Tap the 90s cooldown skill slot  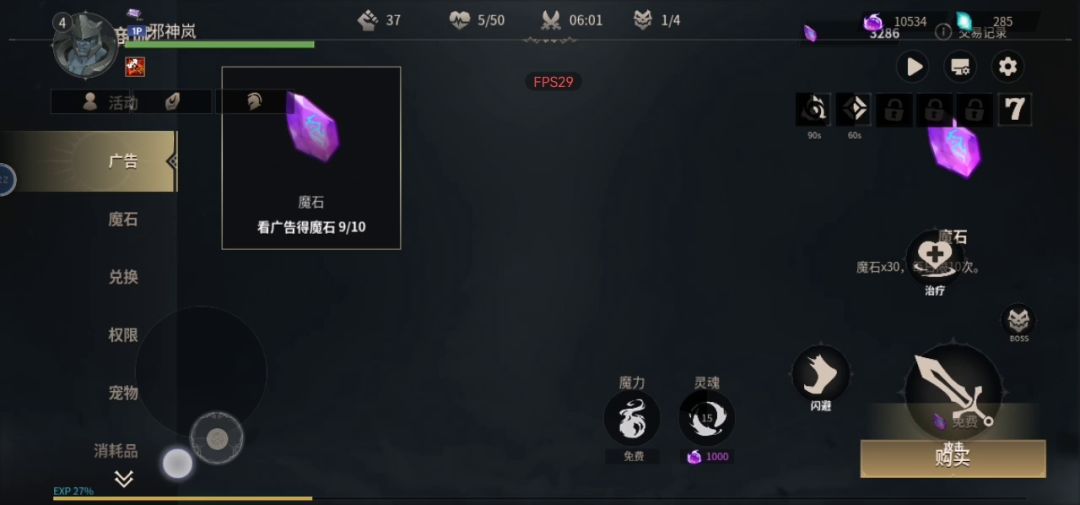point(813,110)
